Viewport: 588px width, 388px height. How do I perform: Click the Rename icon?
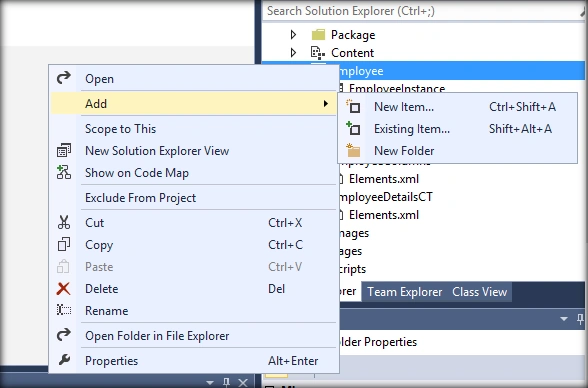click(64, 310)
